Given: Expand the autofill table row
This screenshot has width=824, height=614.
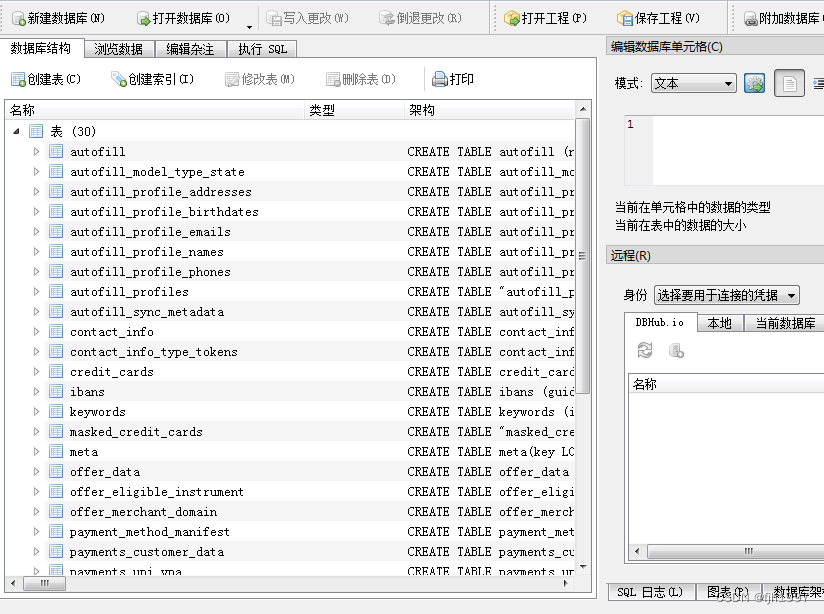Looking at the screenshot, I should point(36,151).
